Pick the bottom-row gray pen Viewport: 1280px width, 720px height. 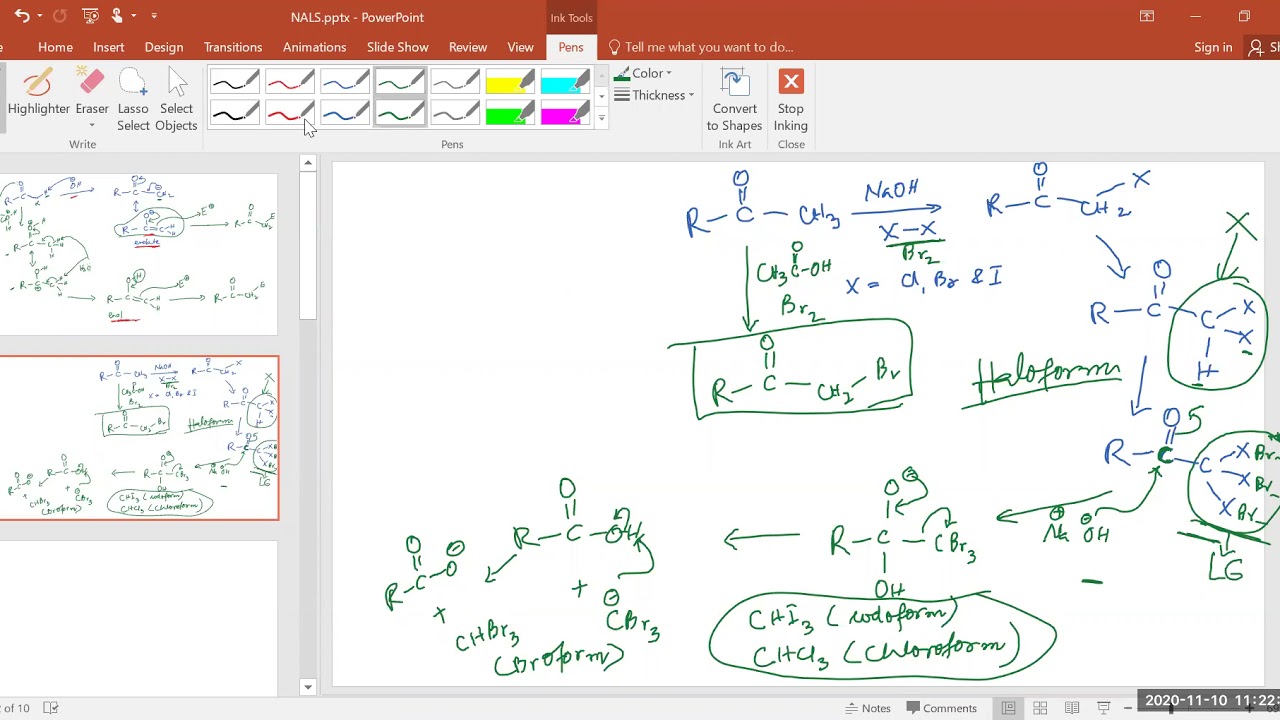(x=455, y=113)
